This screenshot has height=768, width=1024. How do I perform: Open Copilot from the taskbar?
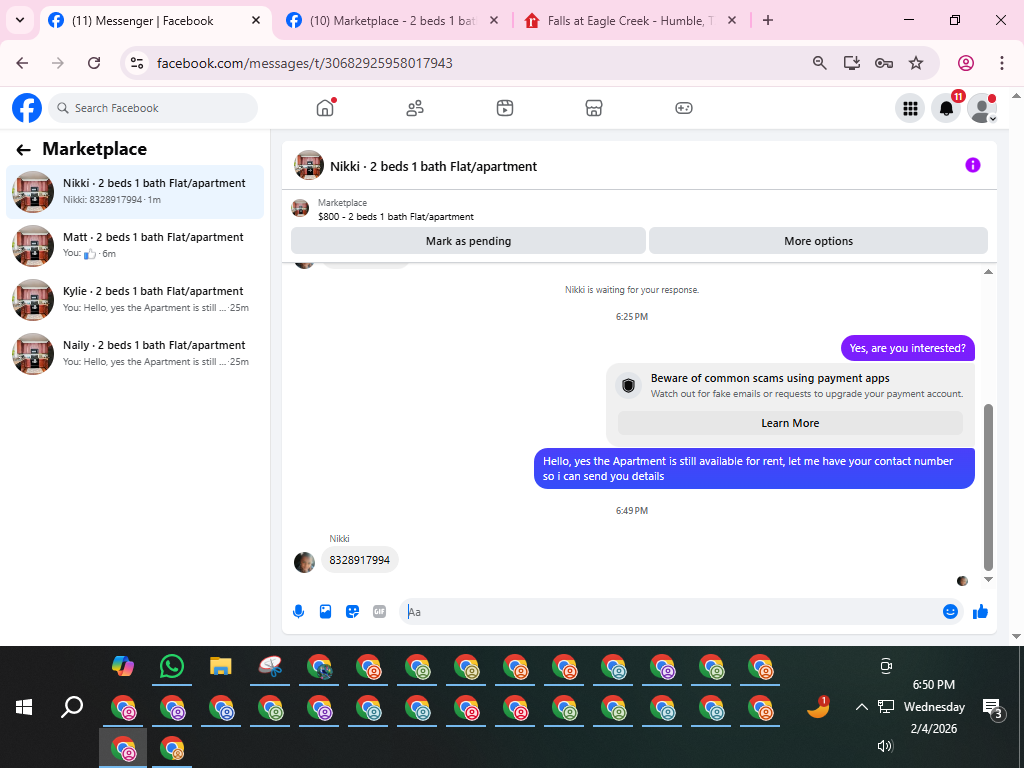point(123,667)
